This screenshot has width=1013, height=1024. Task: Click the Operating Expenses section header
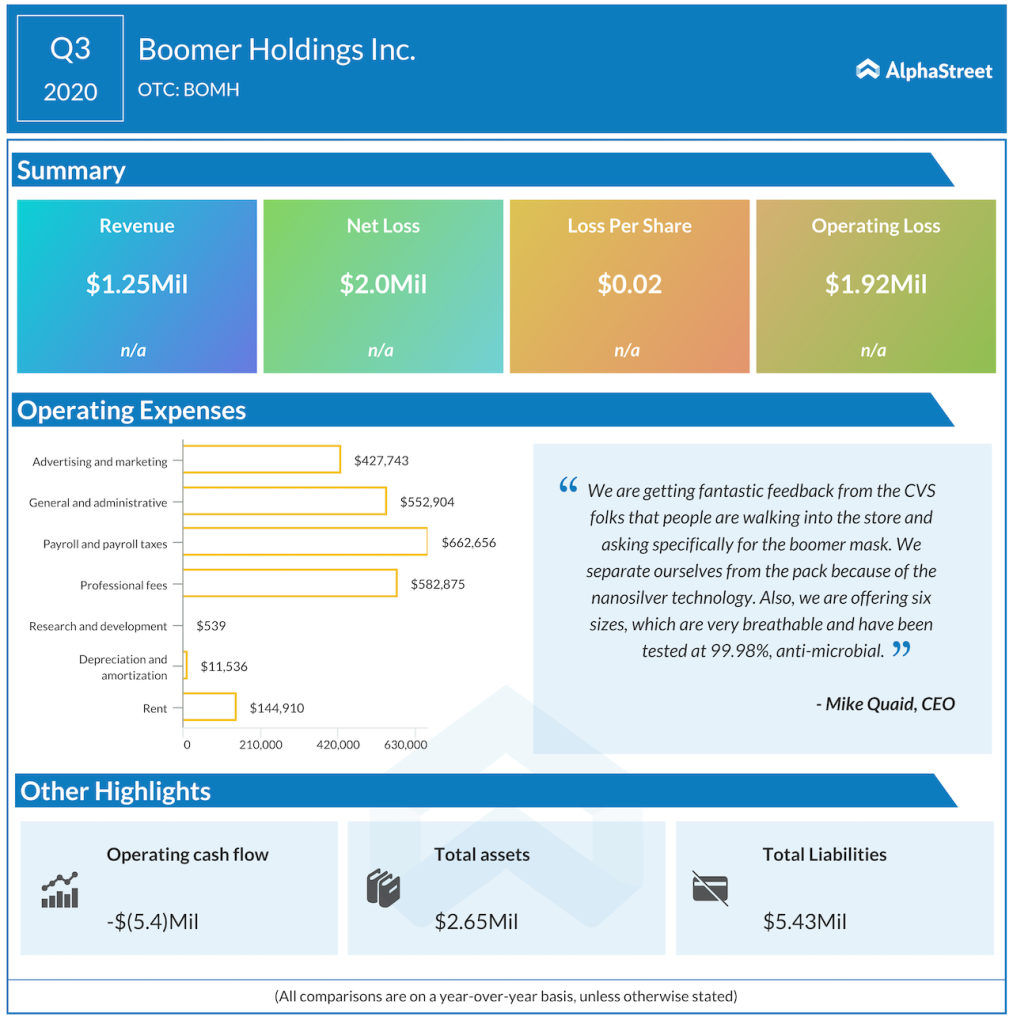131,410
